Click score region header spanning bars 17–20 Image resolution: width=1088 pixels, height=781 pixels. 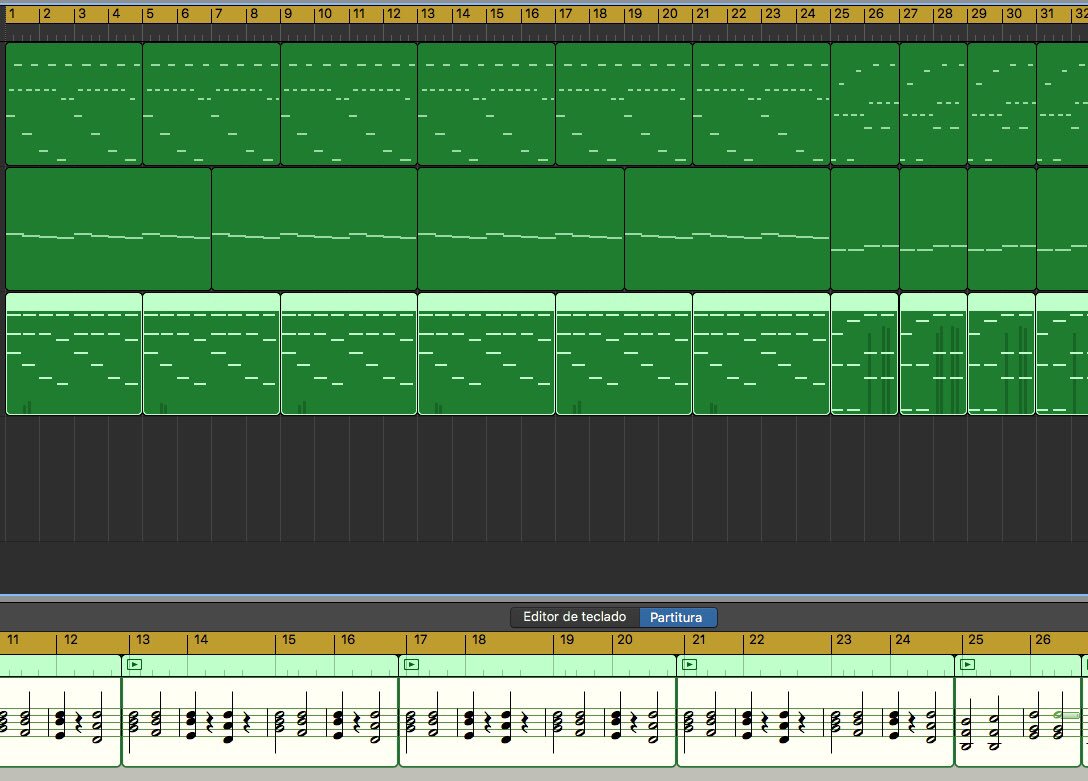coord(538,665)
